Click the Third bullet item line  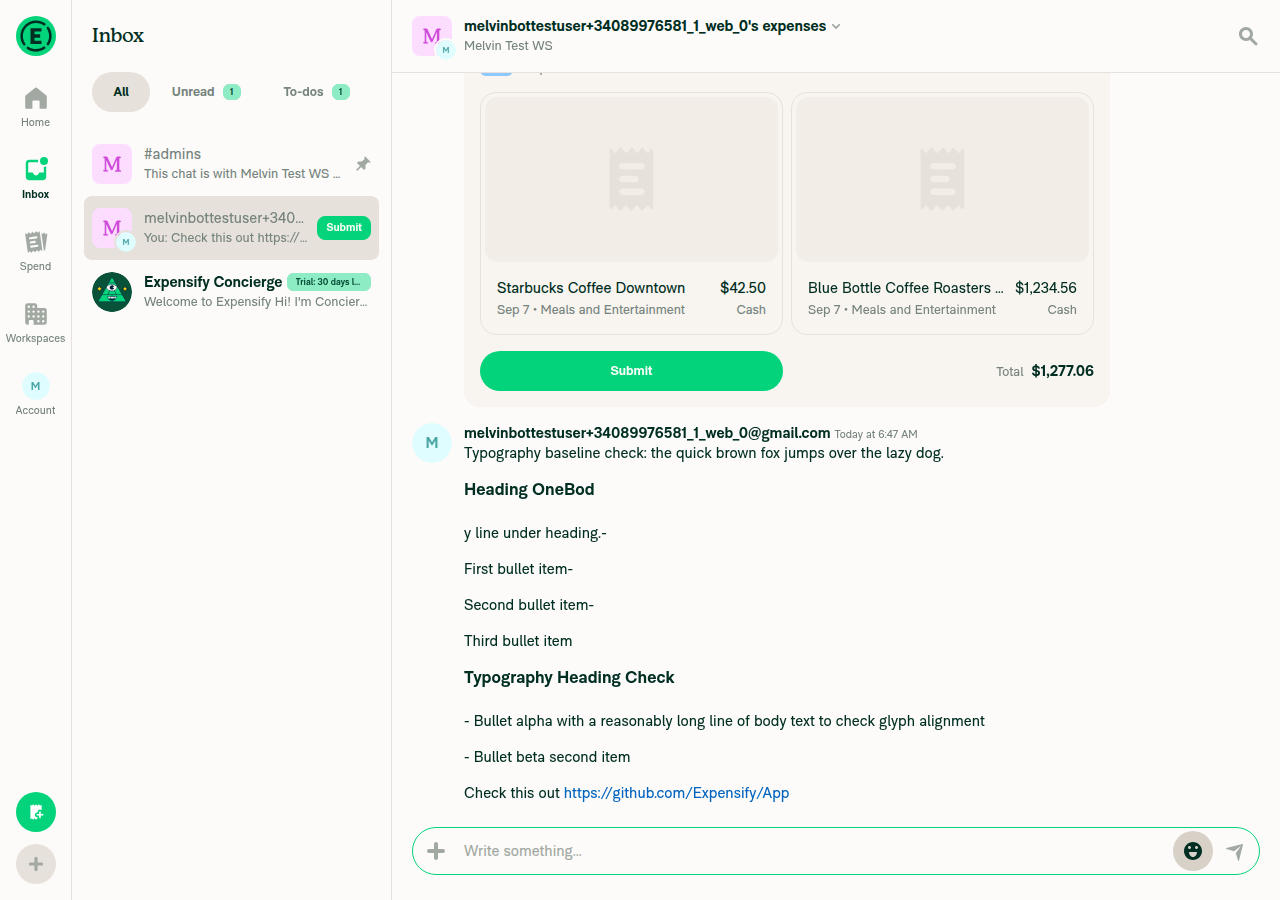point(518,641)
